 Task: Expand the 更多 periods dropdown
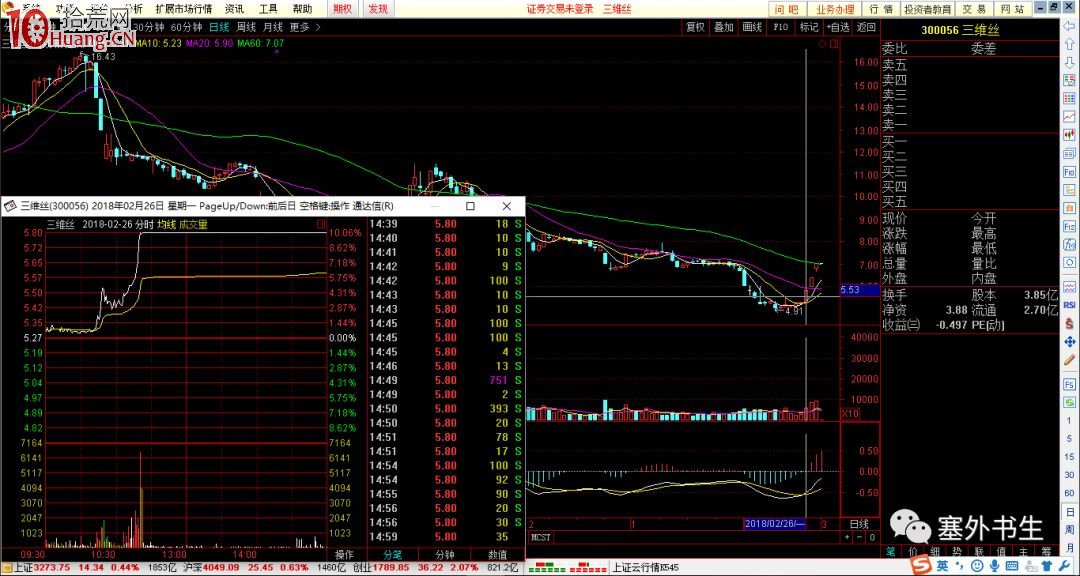304,28
